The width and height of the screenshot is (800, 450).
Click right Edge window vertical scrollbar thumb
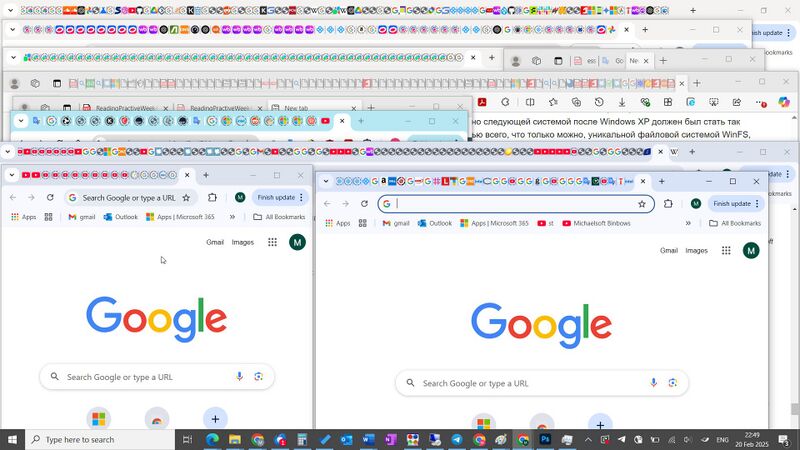coord(794,409)
